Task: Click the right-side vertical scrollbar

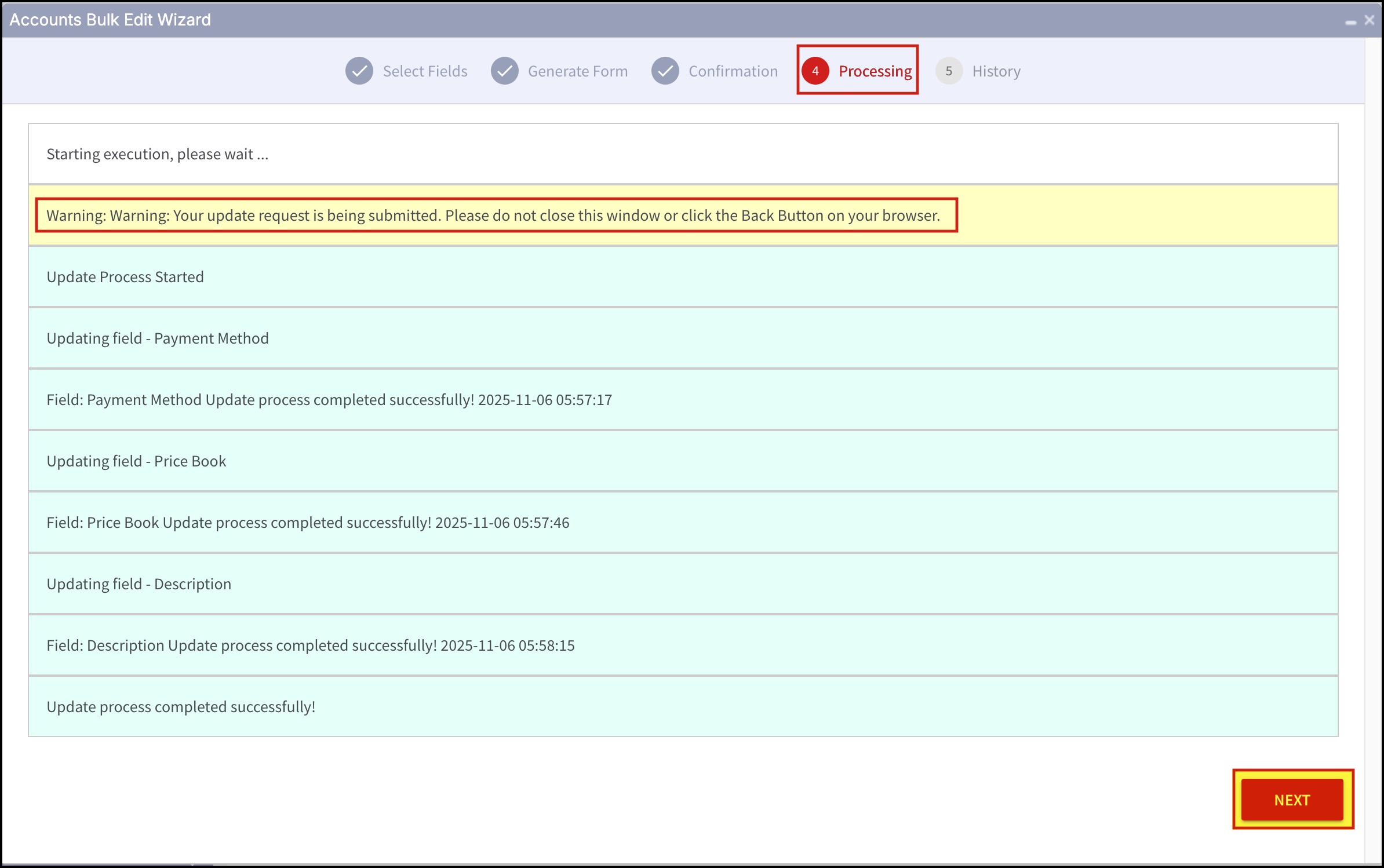Action: pyautogui.click(x=1374, y=452)
